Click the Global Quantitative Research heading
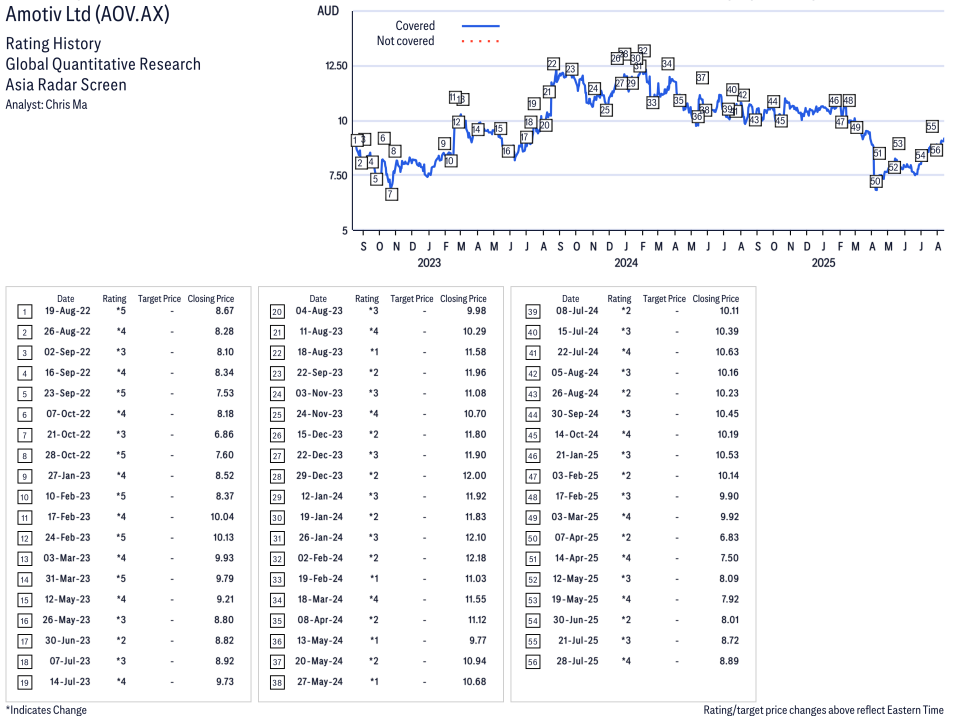The height and width of the screenshot is (716, 955). (x=103, y=64)
